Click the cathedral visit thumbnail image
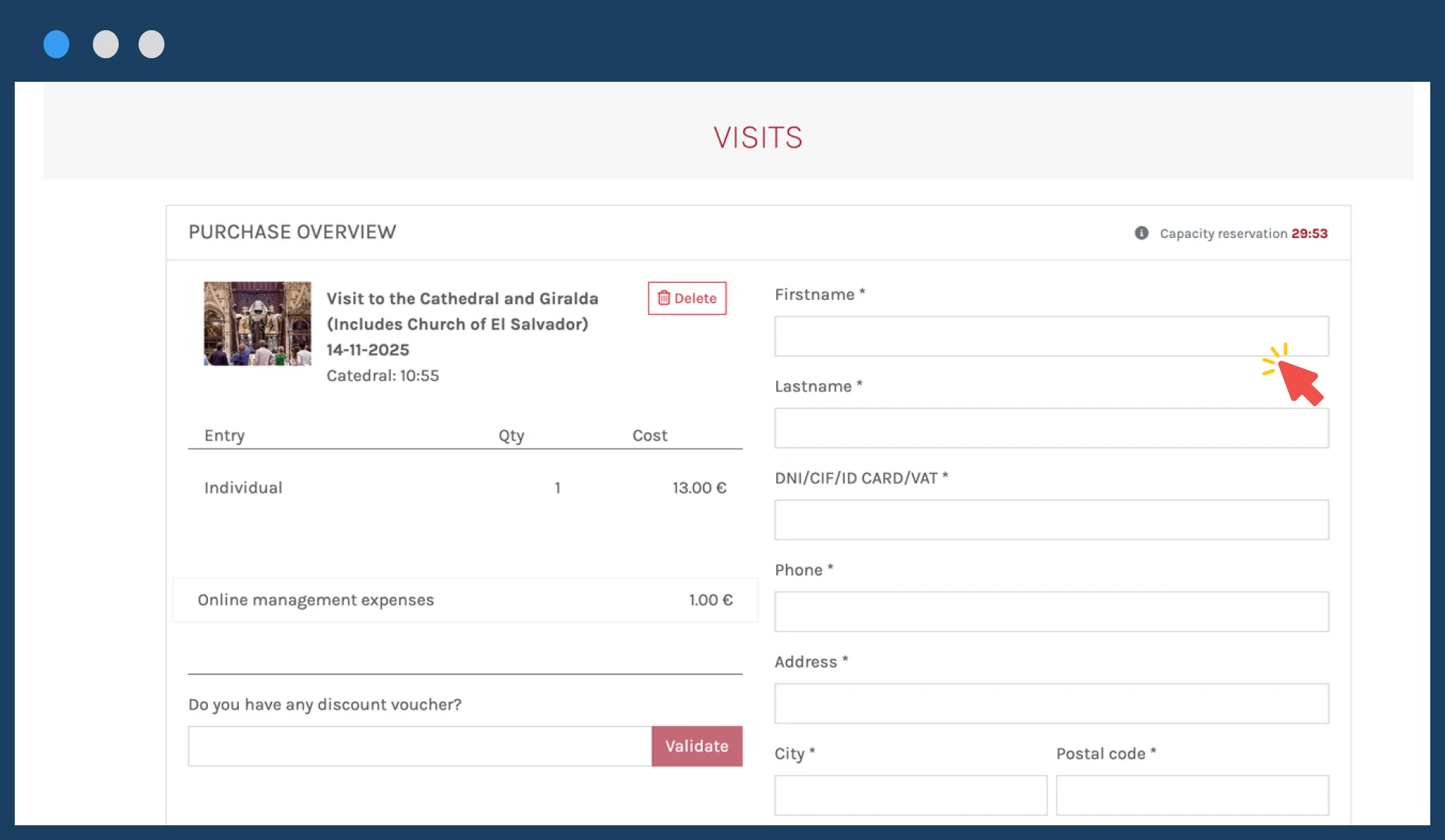Image resolution: width=1445 pixels, height=840 pixels. tap(257, 323)
